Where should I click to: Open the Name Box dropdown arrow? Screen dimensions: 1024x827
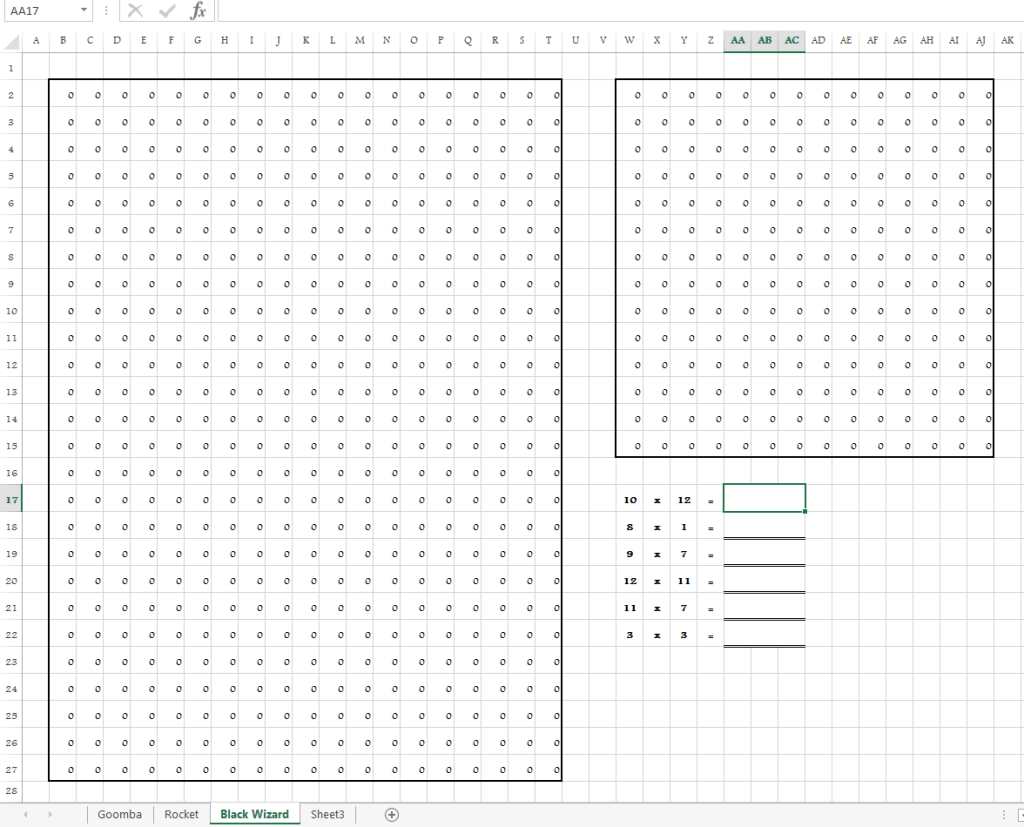click(83, 11)
